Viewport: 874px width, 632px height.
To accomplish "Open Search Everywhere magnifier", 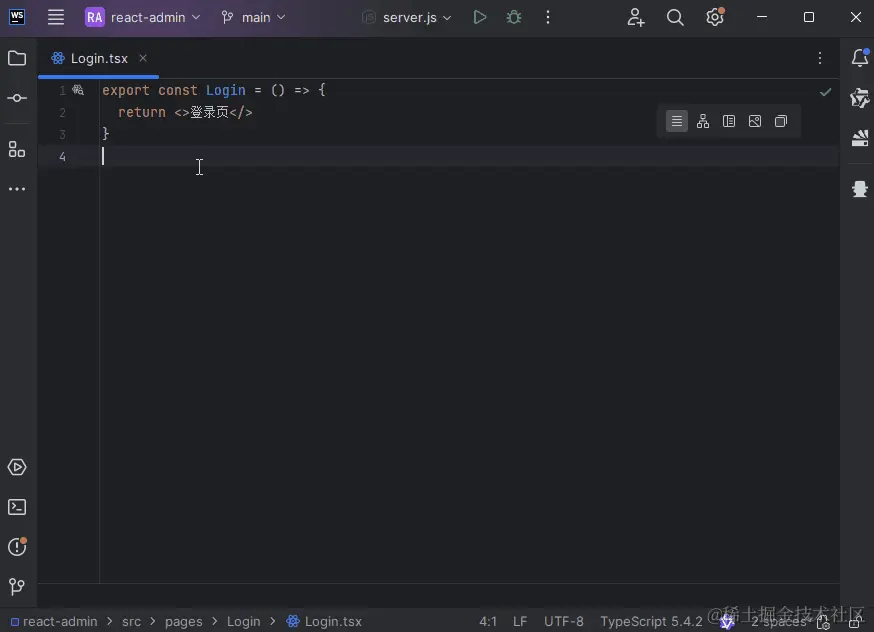I will click(x=675, y=17).
